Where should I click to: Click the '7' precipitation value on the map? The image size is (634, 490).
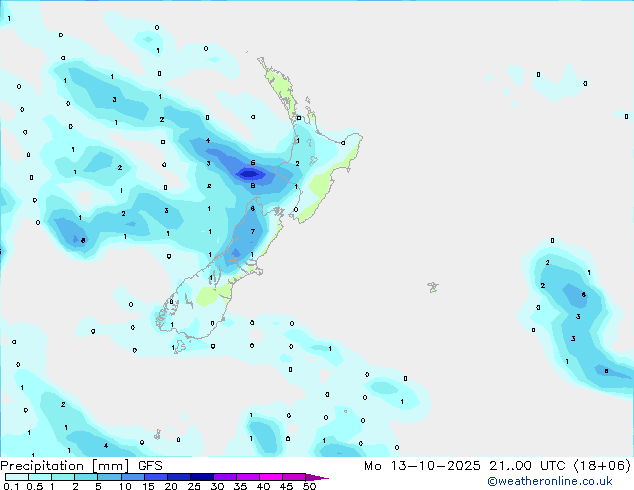pos(253,232)
